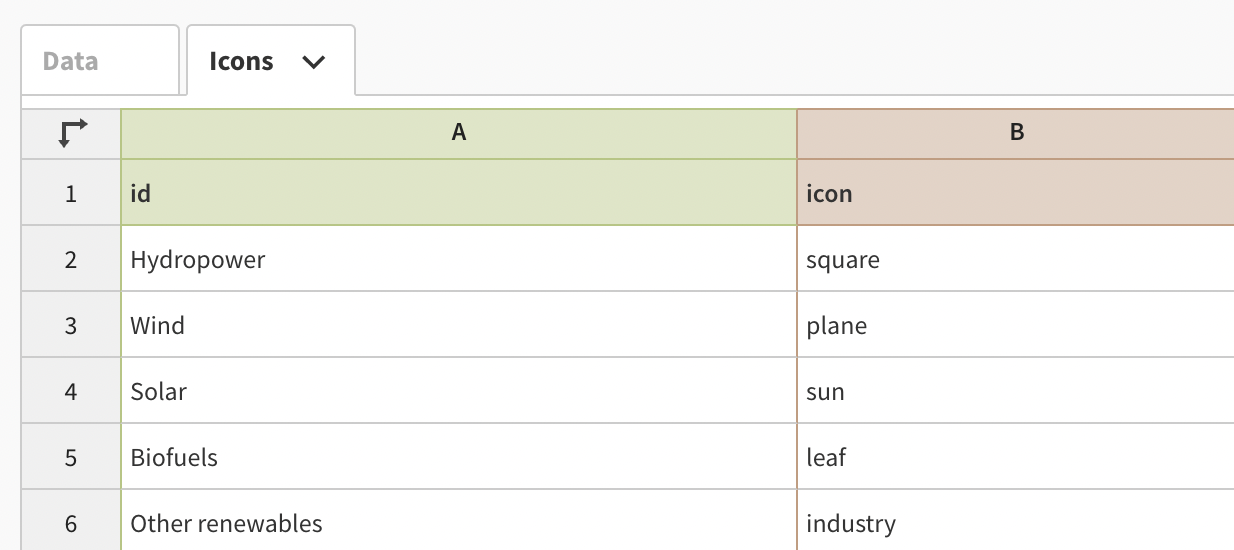The height and width of the screenshot is (550, 1234).
Task: Select column A header
Action: tap(459, 133)
